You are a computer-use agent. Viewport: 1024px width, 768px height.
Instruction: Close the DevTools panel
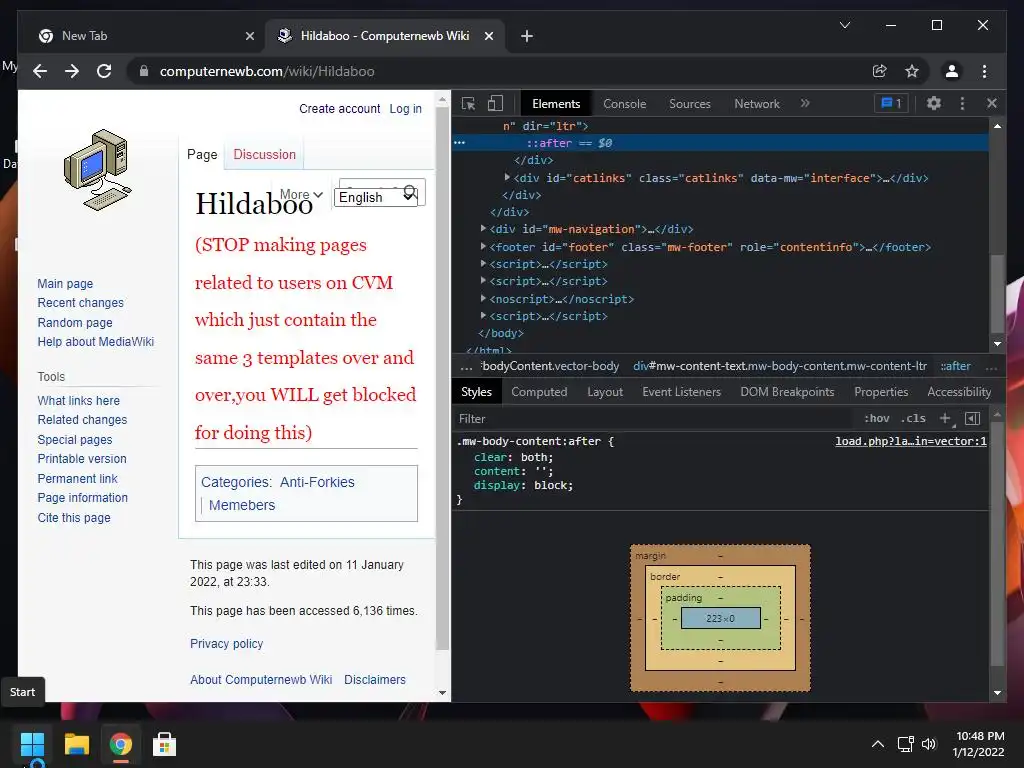pos(992,103)
